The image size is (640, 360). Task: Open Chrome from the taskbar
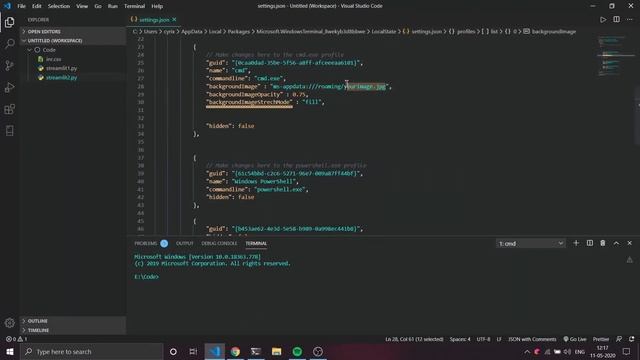point(236,351)
